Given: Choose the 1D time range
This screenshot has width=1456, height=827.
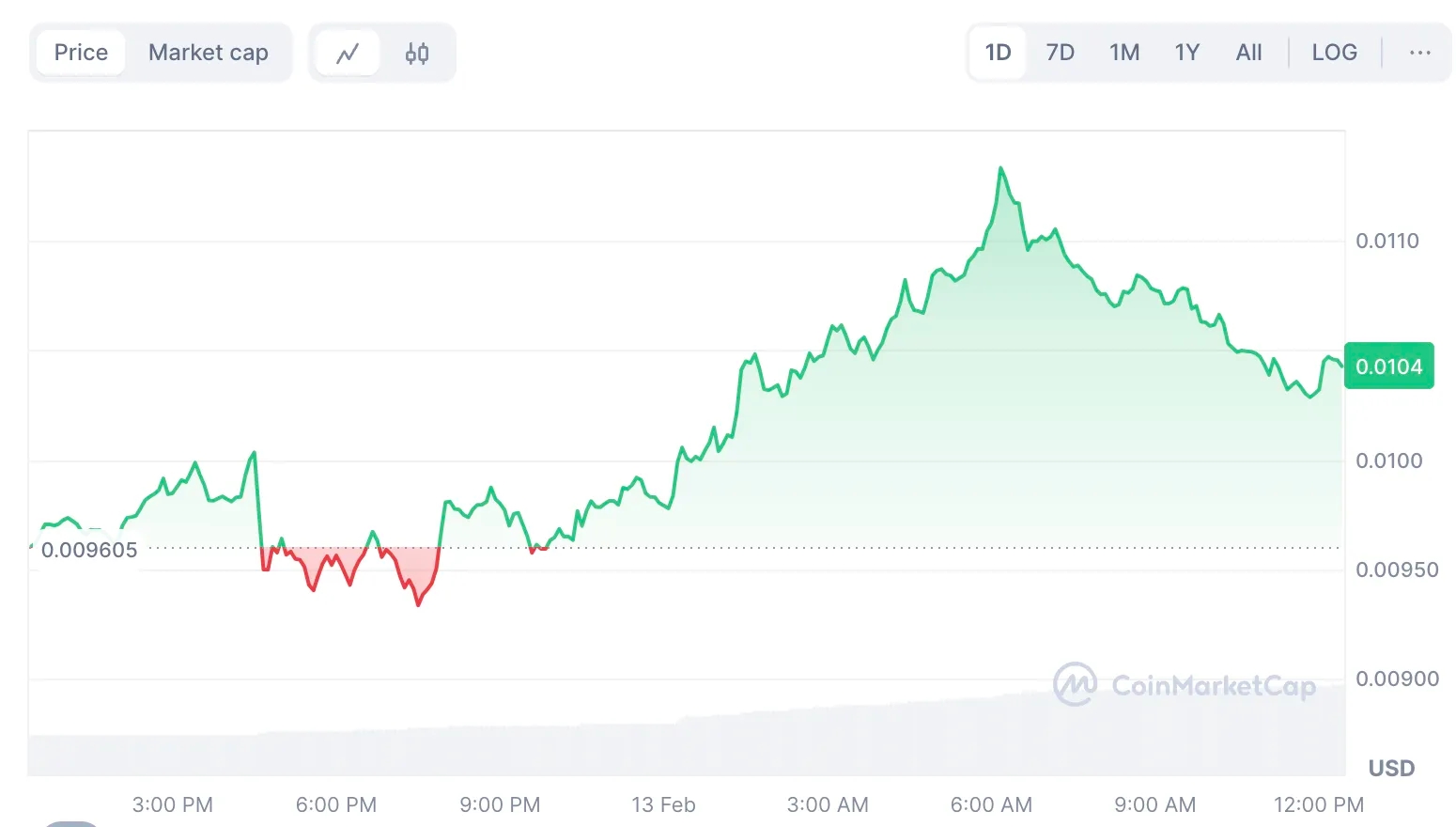Looking at the screenshot, I should tap(998, 53).
